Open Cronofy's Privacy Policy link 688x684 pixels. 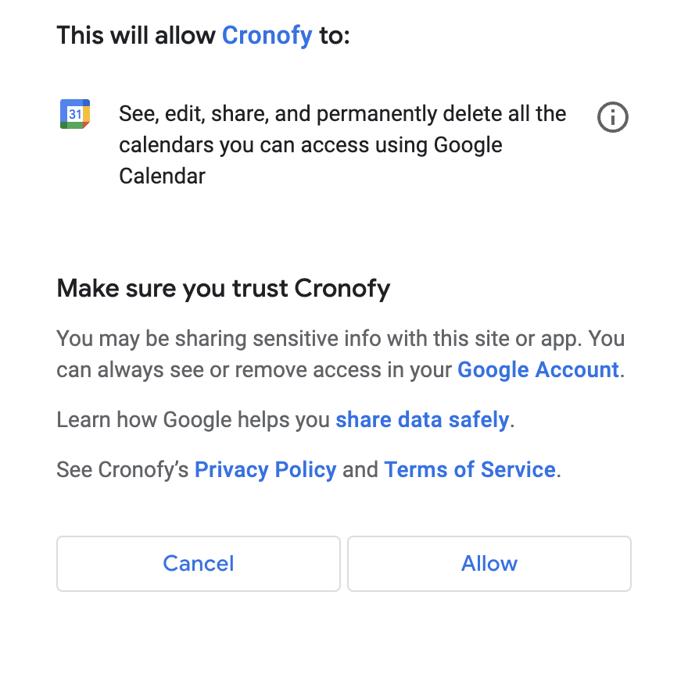[x=265, y=469]
